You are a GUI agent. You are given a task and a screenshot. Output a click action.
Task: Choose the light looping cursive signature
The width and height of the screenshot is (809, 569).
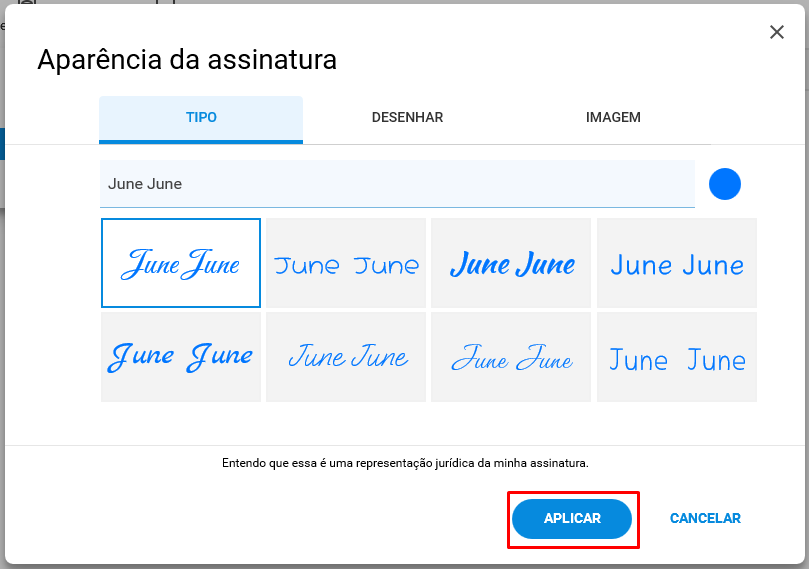(x=511, y=357)
